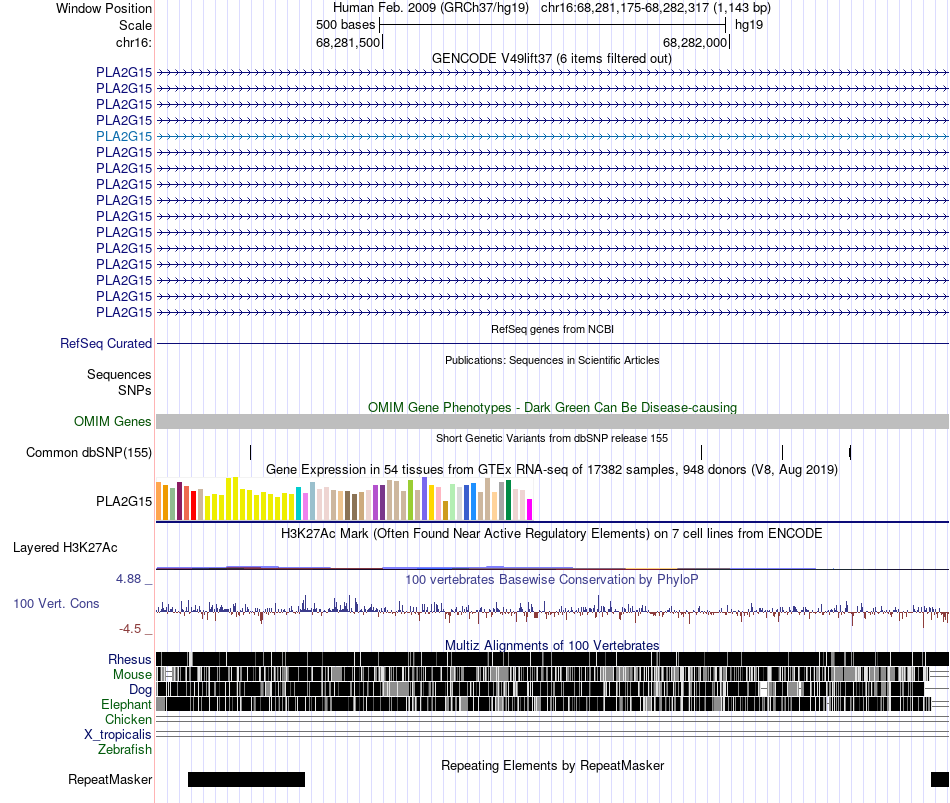Open GENCODE V49lift37 track title
Image resolution: width=950 pixels, height=803 pixels.
click(x=551, y=59)
